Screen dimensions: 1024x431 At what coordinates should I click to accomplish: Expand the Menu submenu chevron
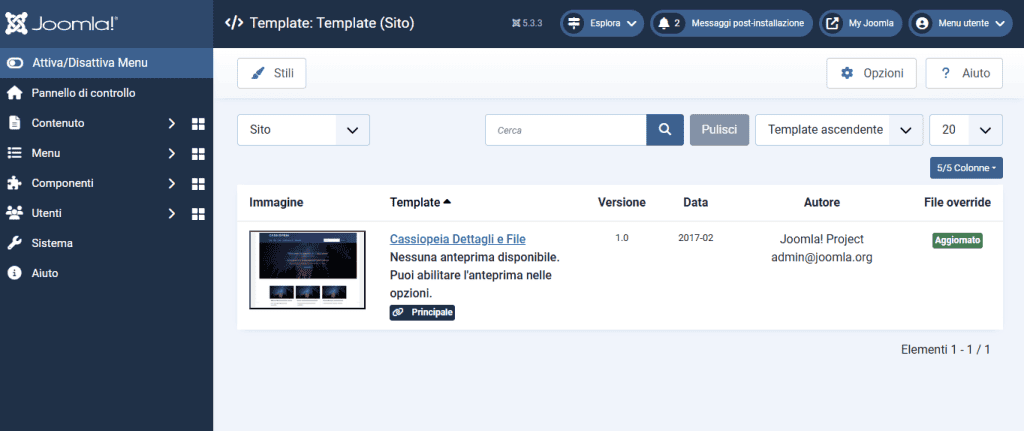172,153
